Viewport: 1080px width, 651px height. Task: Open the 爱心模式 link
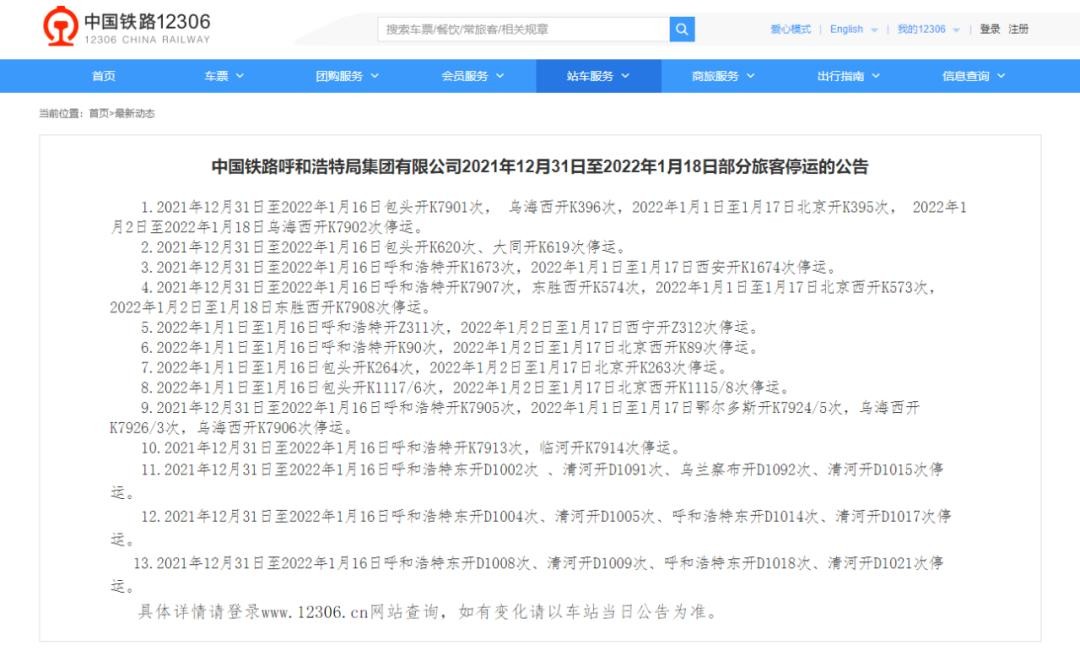tap(790, 29)
